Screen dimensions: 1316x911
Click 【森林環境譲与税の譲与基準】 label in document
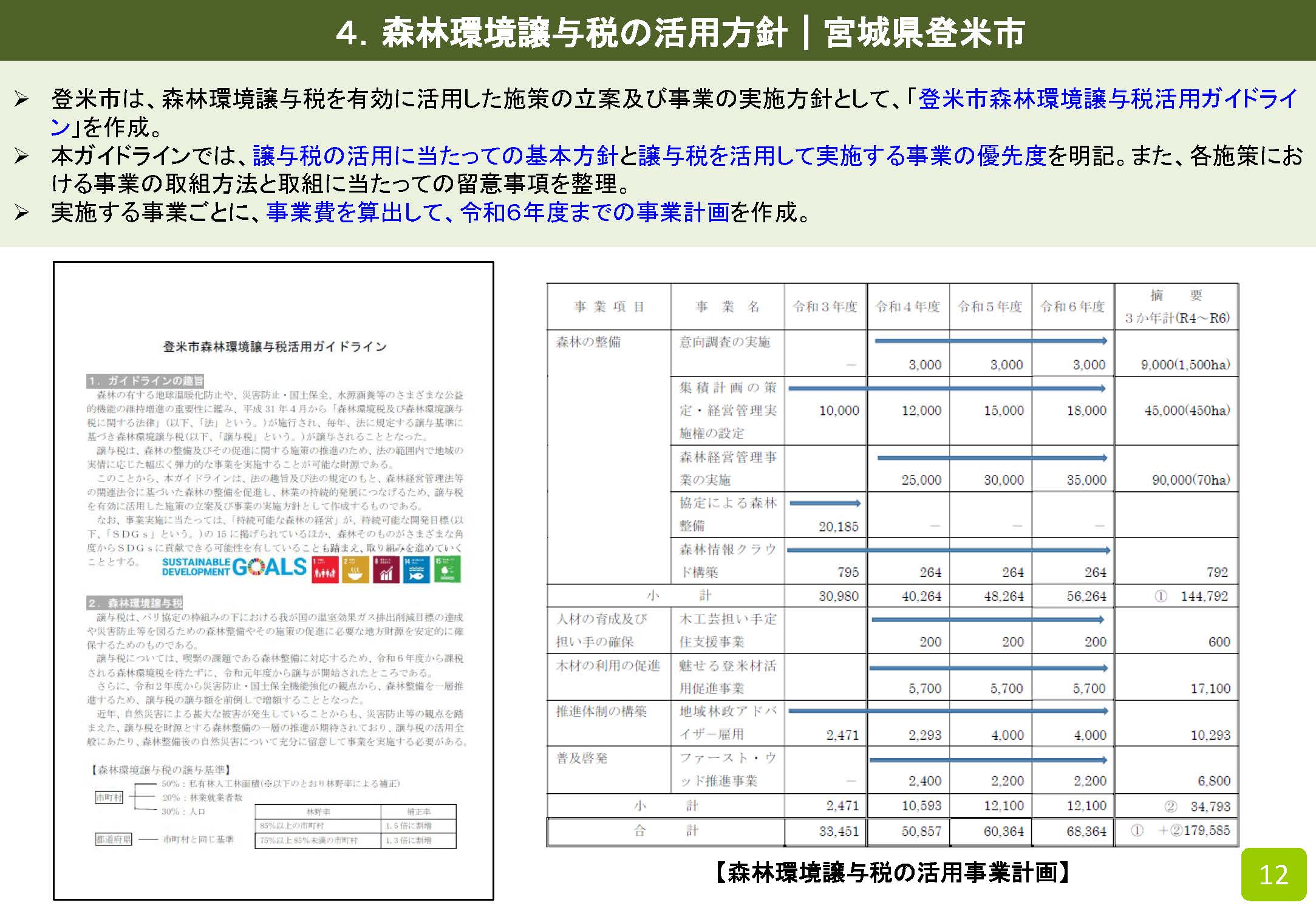[161, 770]
